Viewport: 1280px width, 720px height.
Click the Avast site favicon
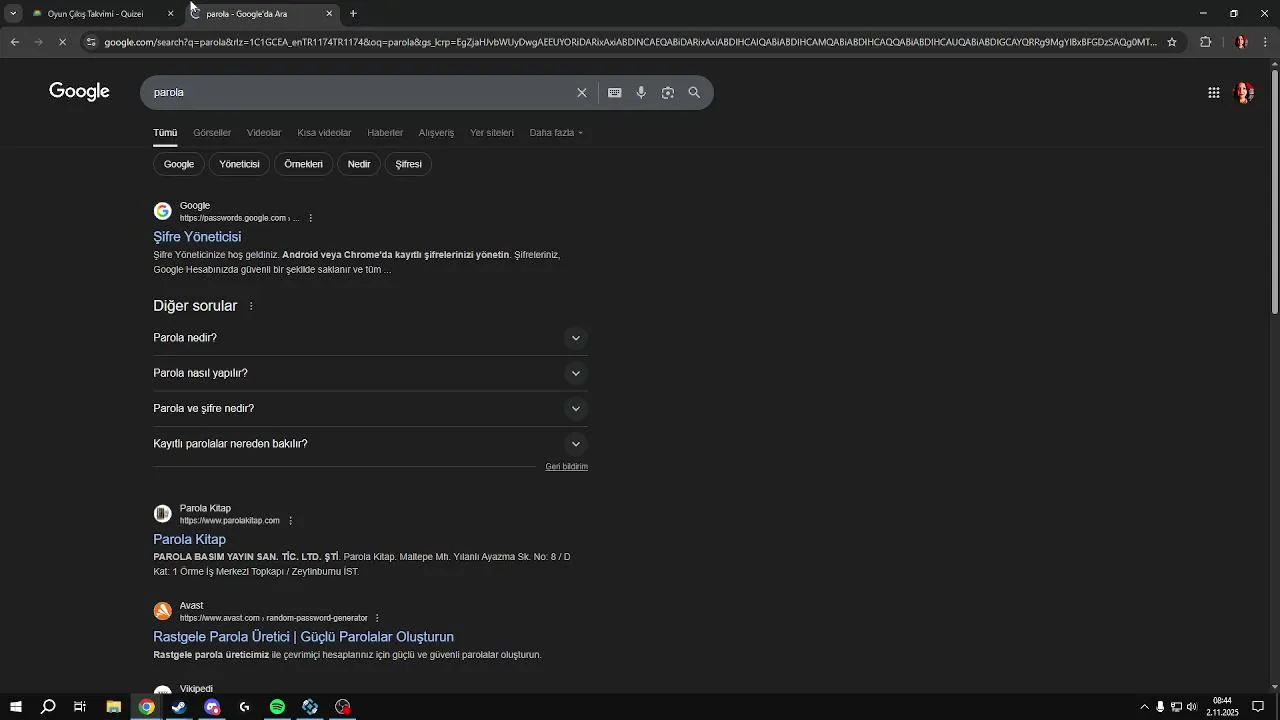click(162, 611)
